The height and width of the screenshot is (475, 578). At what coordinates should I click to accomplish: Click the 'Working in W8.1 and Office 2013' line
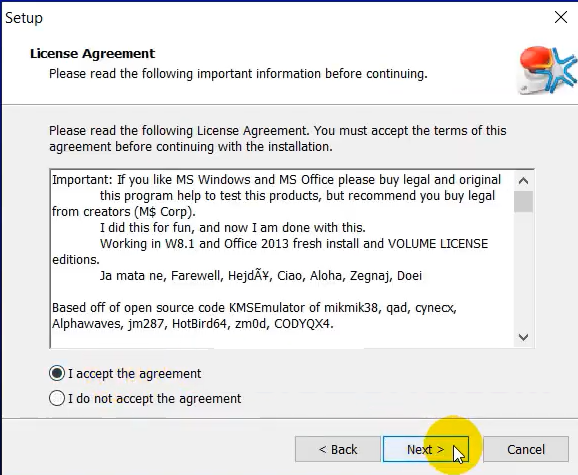[x=294, y=244]
